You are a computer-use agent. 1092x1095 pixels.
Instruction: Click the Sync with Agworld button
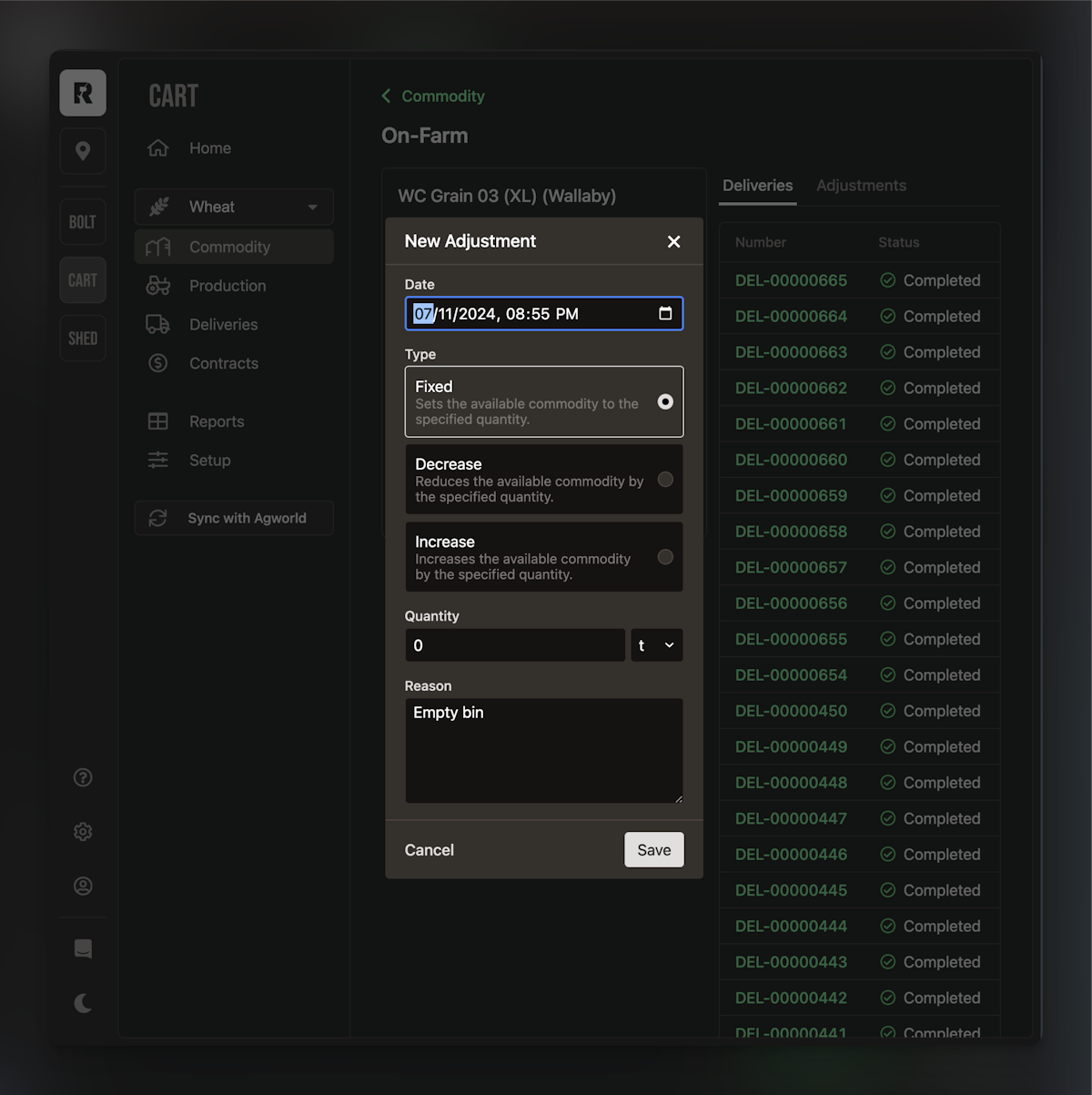click(234, 518)
